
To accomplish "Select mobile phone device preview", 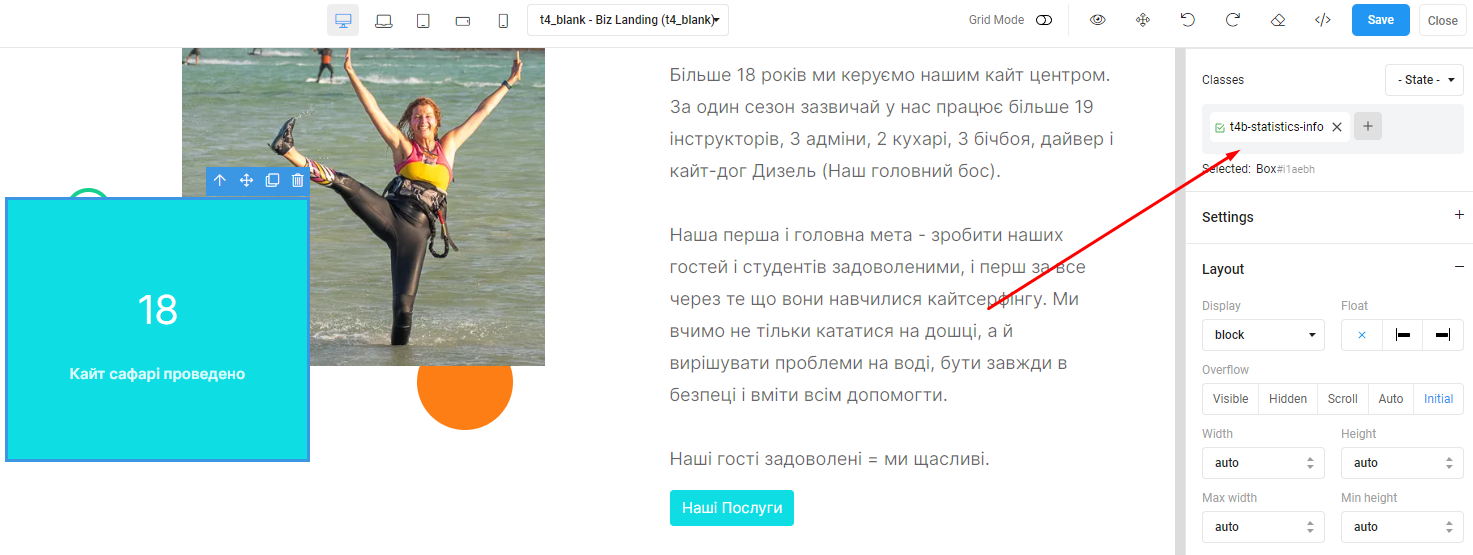I will coord(503,20).
